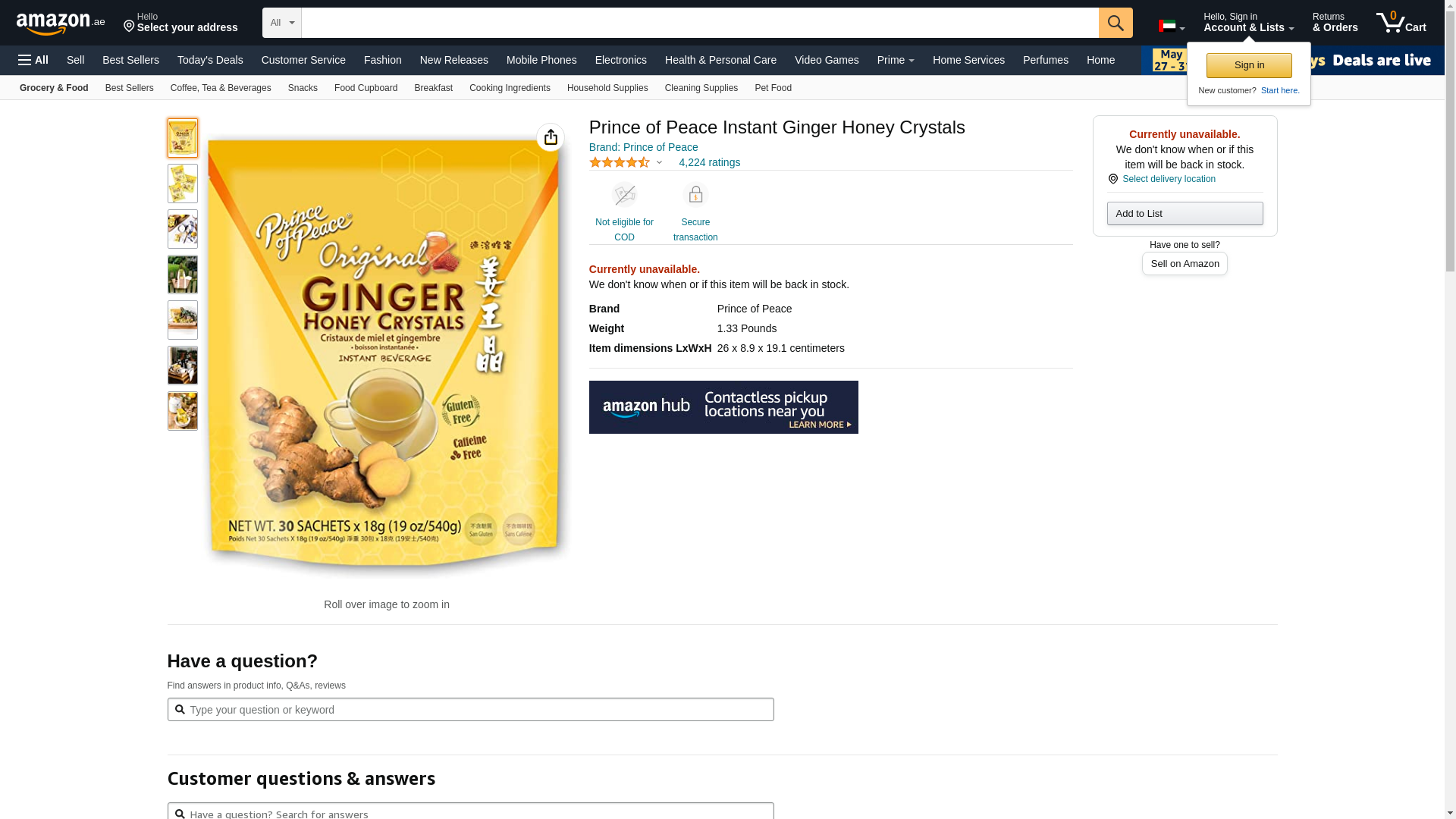Click the search magnifier button
Image resolution: width=1456 pixels, height=819 pixels.
point(1116,23)
